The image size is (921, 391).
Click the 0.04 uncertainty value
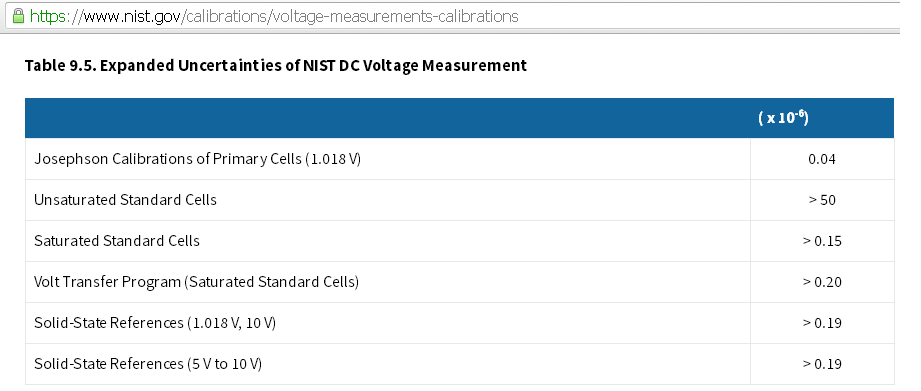coord(822,159)
